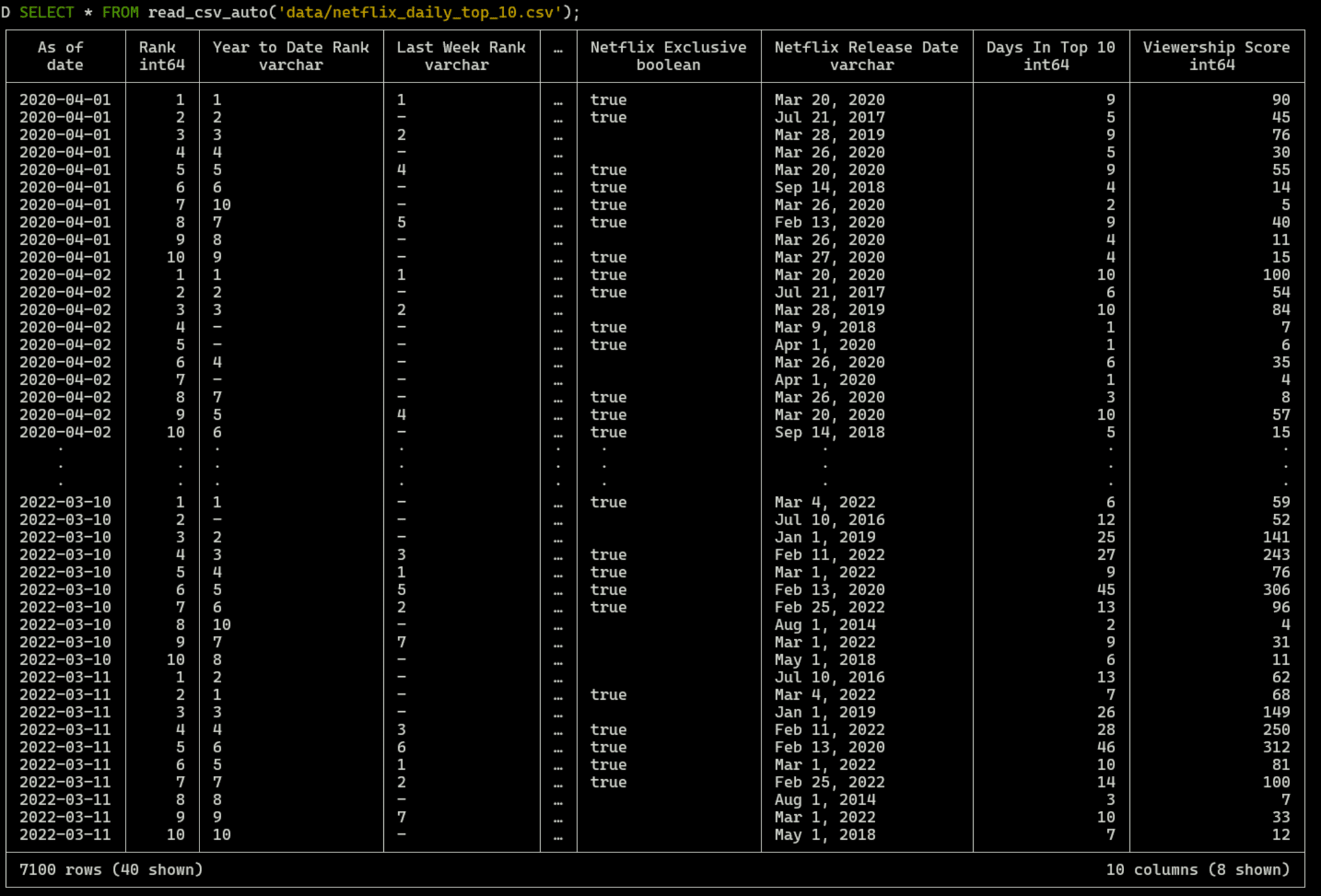Click release date 'May 1, 2018' in 2022-03-11 row
Screen dimensions: 1321x896
point(824,835)
